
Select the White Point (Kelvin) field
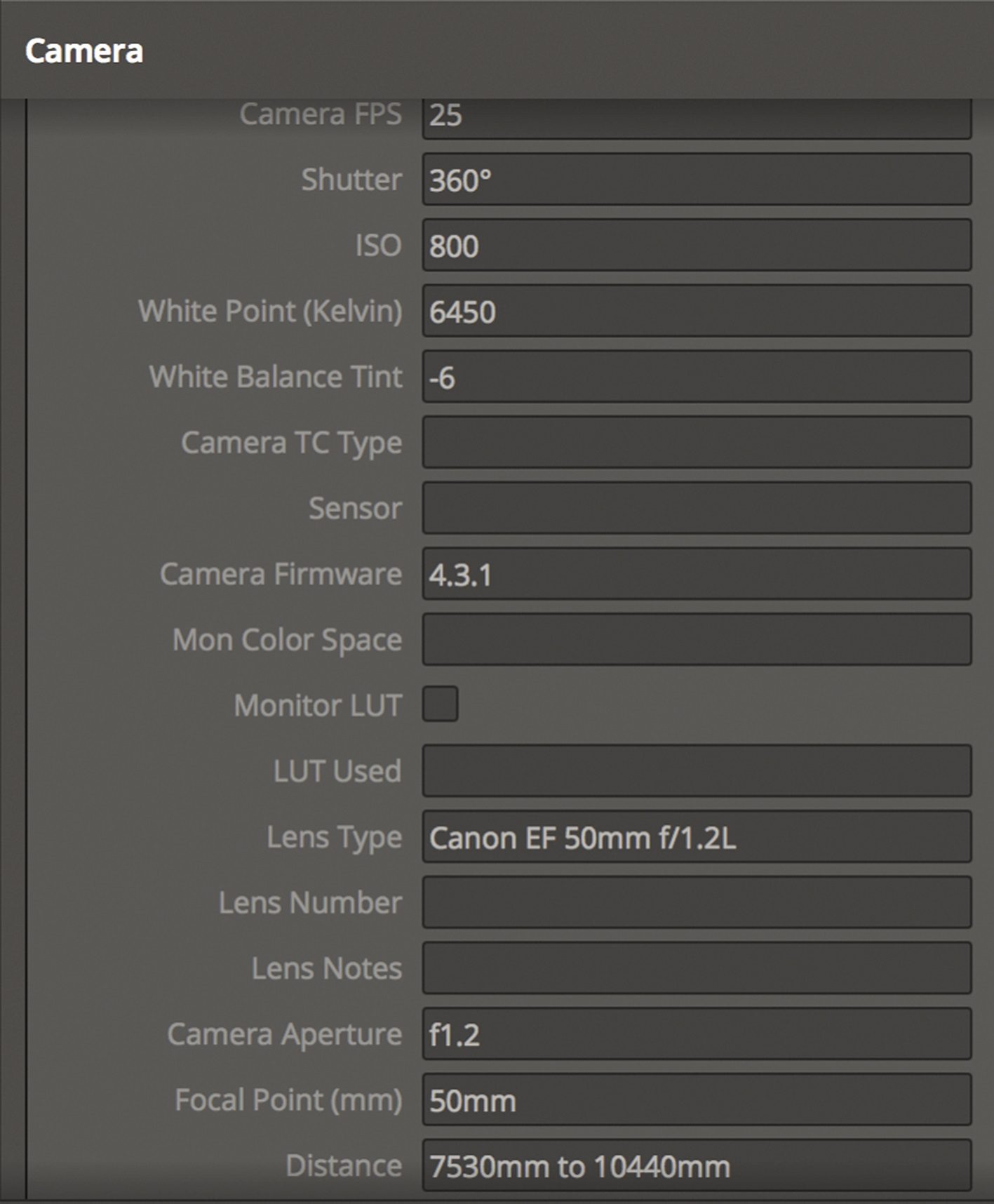[x=696, y=311]
